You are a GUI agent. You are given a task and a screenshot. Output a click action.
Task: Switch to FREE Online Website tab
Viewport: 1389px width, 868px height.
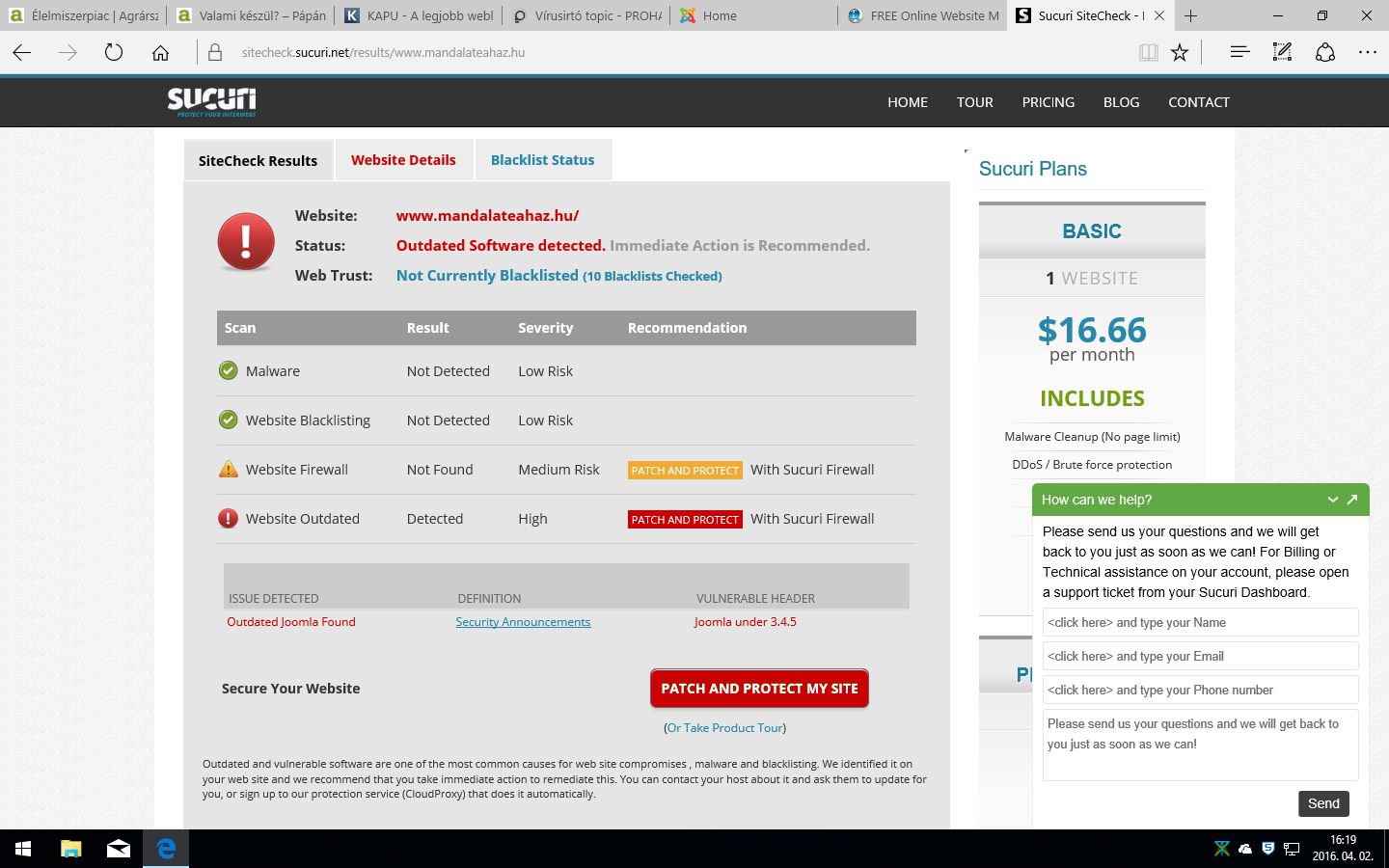(921, 15)
